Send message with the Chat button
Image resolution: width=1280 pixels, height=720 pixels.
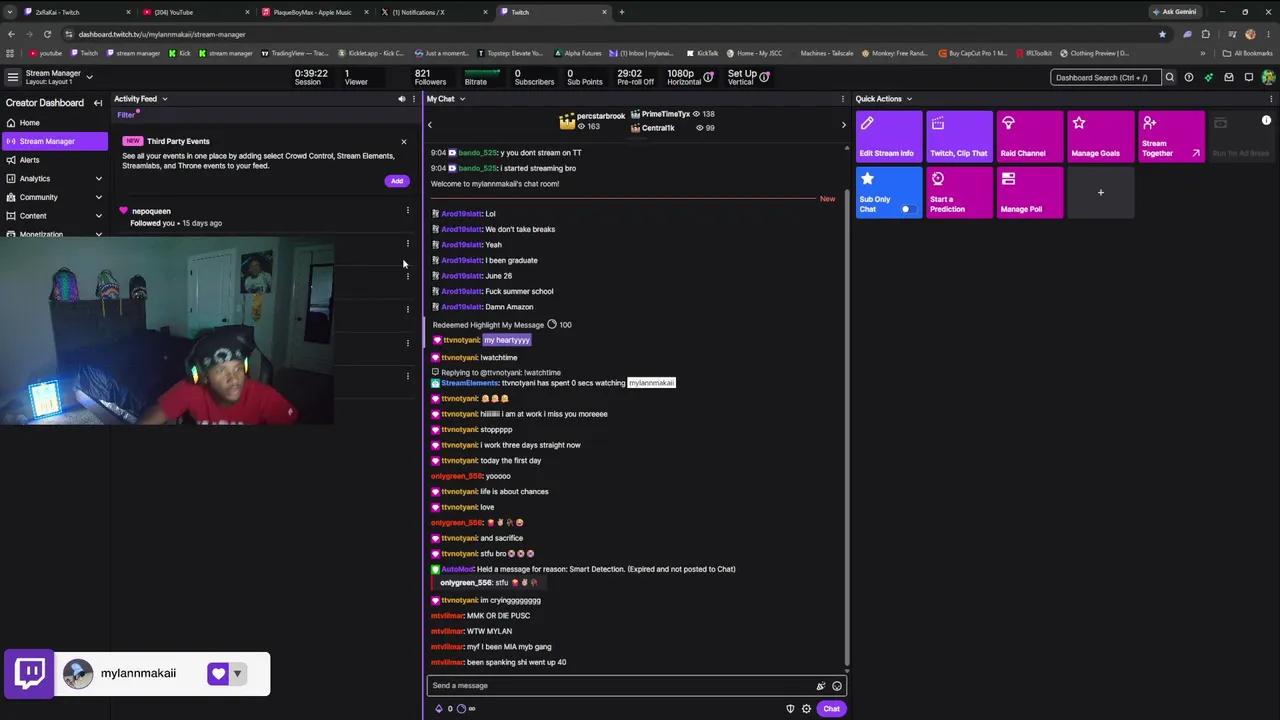pyautogui.click(x=832, y=709)
